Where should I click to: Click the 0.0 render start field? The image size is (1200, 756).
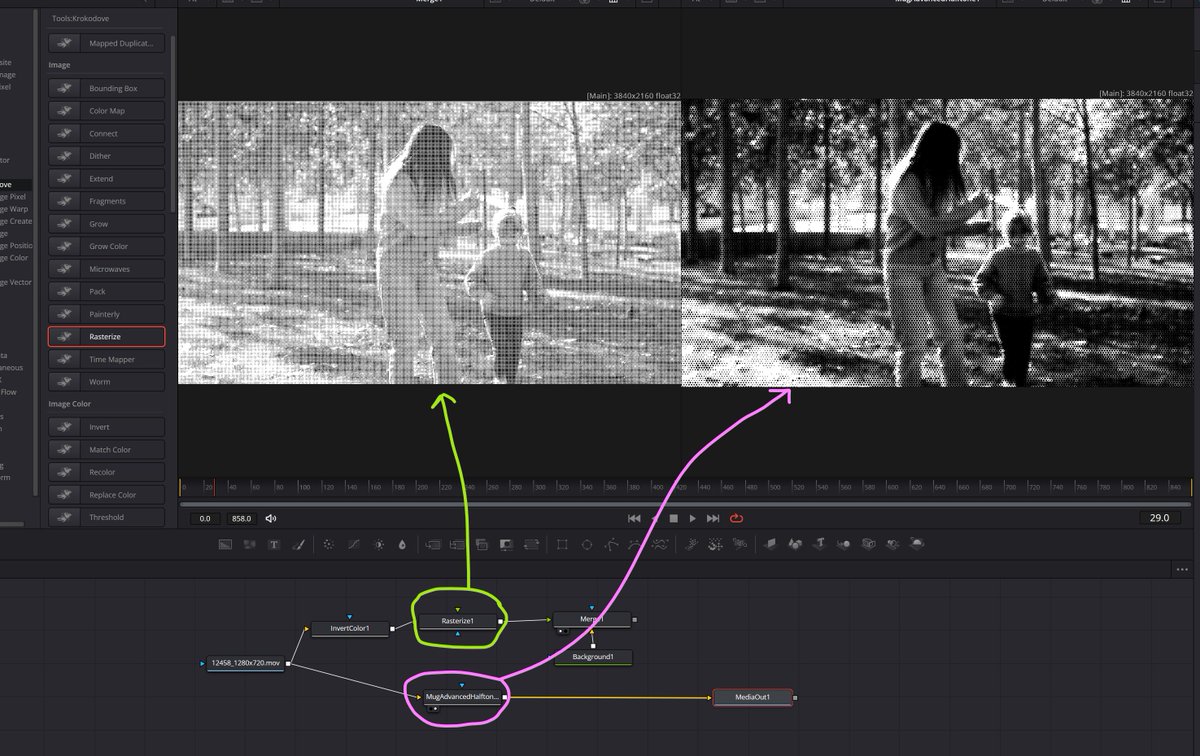pos(205,518)
